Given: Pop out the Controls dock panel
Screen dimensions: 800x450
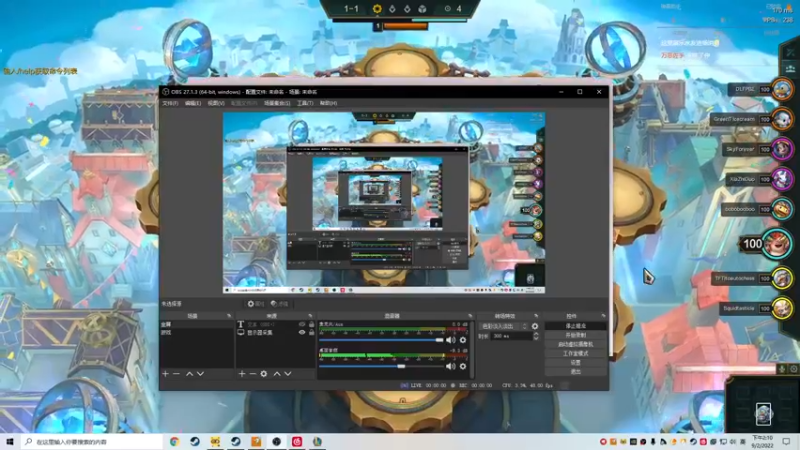Looking at the screenshot, I should pos(603,316).
